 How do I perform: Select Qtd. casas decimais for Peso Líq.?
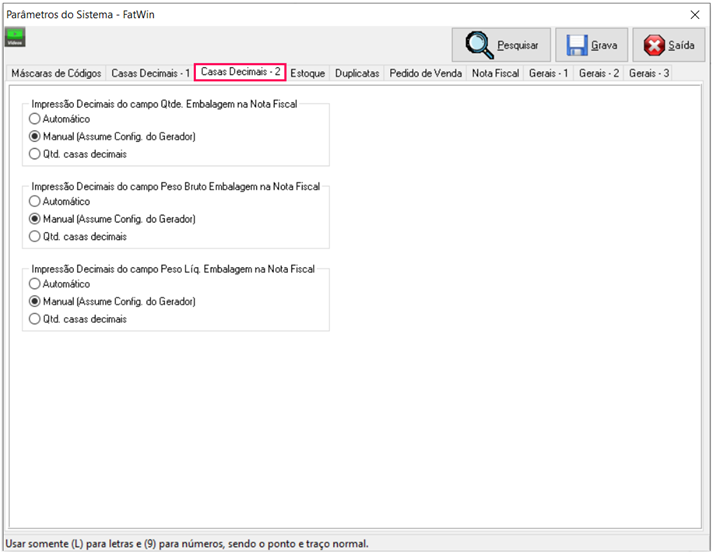[35, 319]
